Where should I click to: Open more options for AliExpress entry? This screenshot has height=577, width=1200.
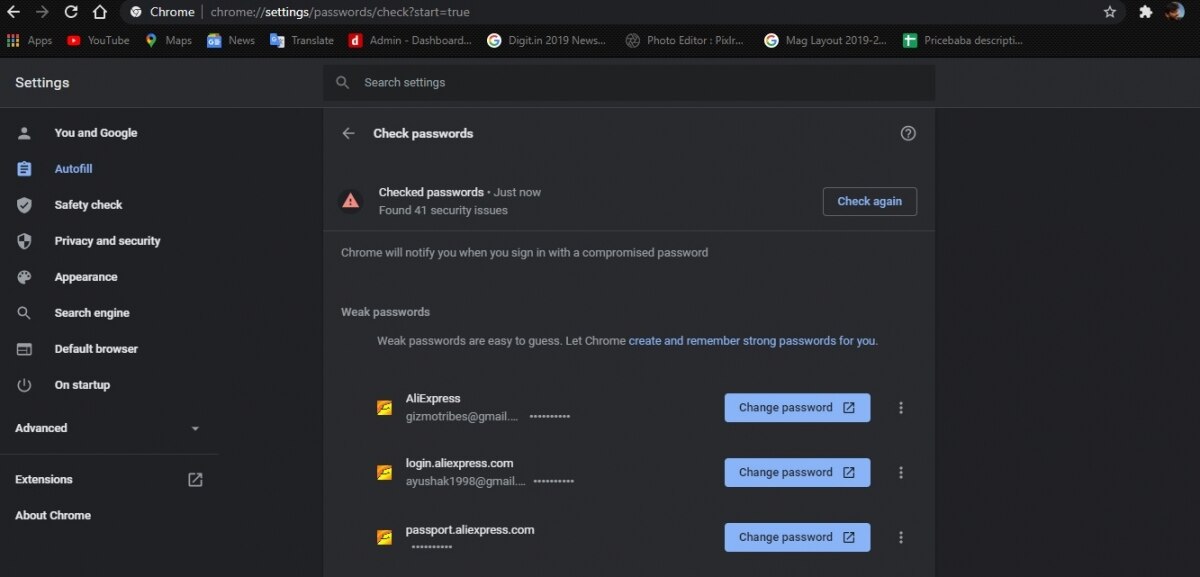pos(901,408)
